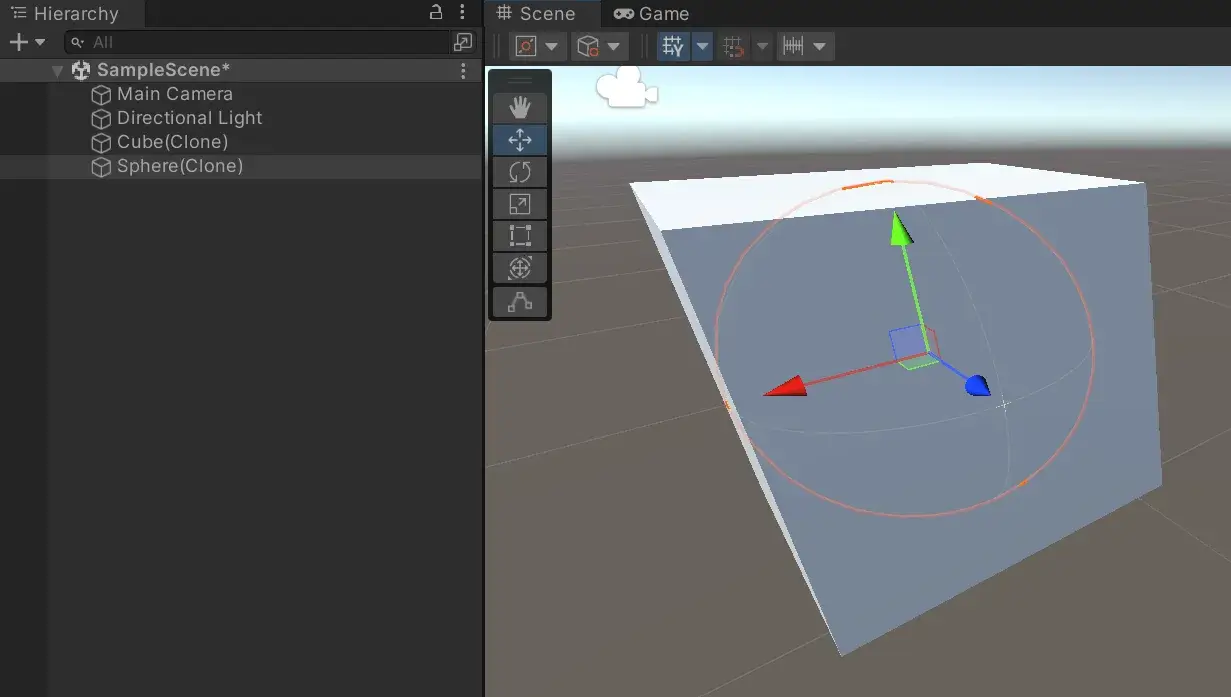Click the increment snapping ruler icon
This screenshot has width=1231, height=697.
click(794, 46)
